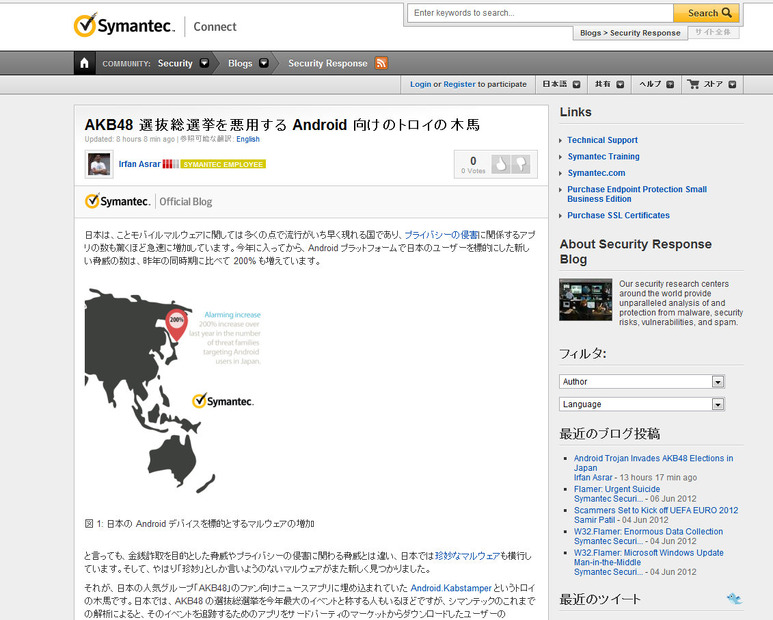Open Irfan Asrar's author avatar
The height and width of the screenshot is (620, 773).
99,164
